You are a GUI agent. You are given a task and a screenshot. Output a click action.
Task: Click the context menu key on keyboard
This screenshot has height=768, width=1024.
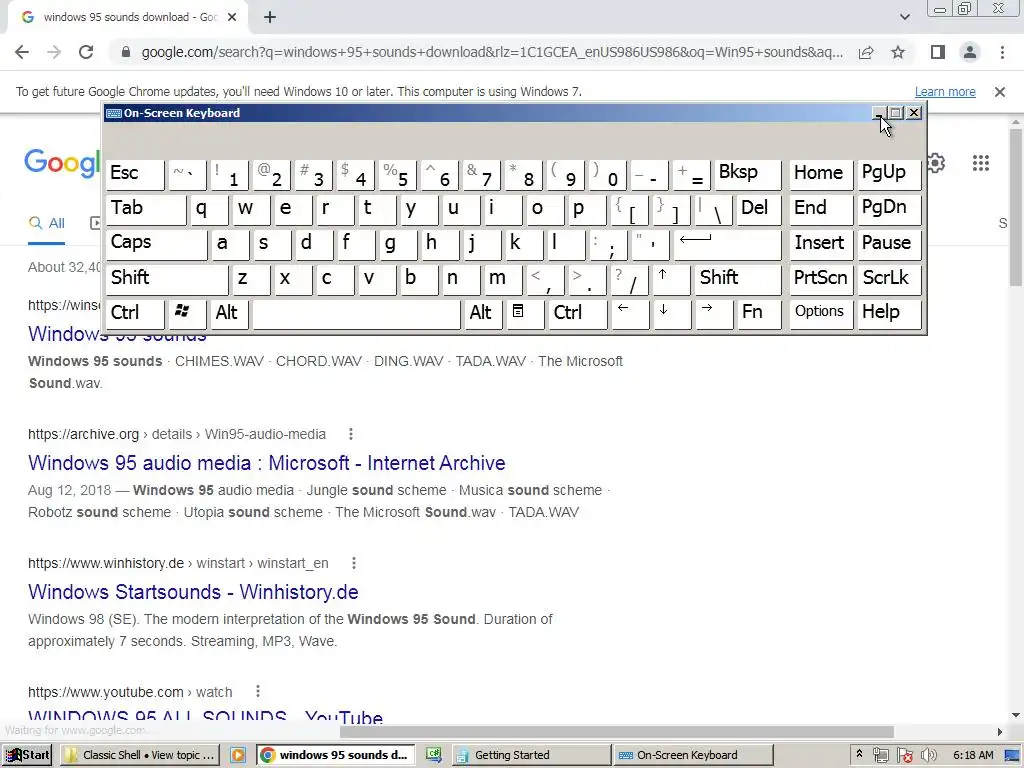point(525,313)
